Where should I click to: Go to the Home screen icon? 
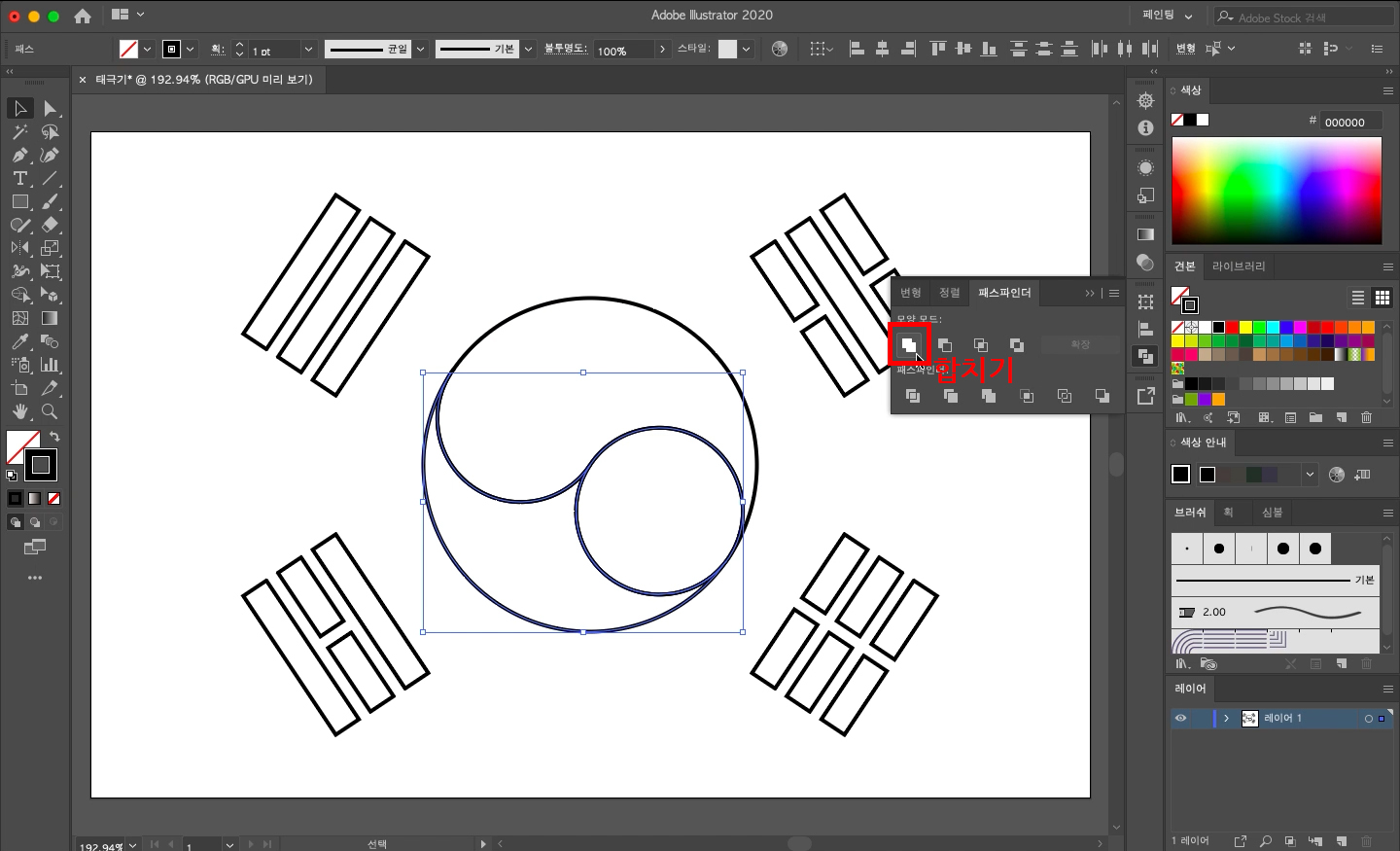tap(83, 16)
